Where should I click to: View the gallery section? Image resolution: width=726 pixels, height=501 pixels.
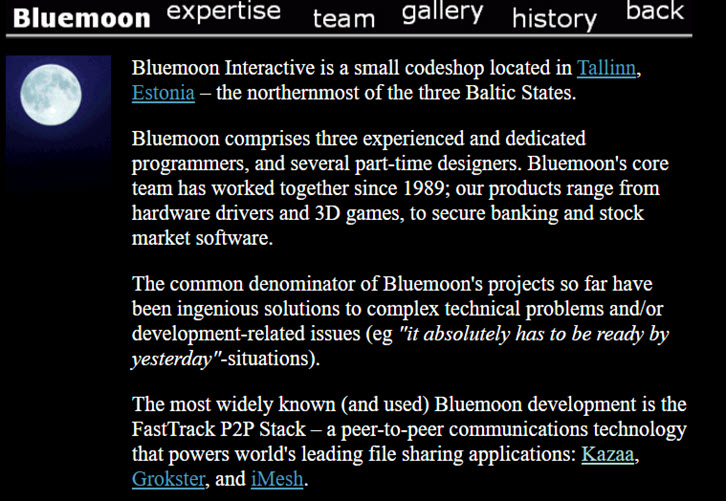tap(443, 12)
